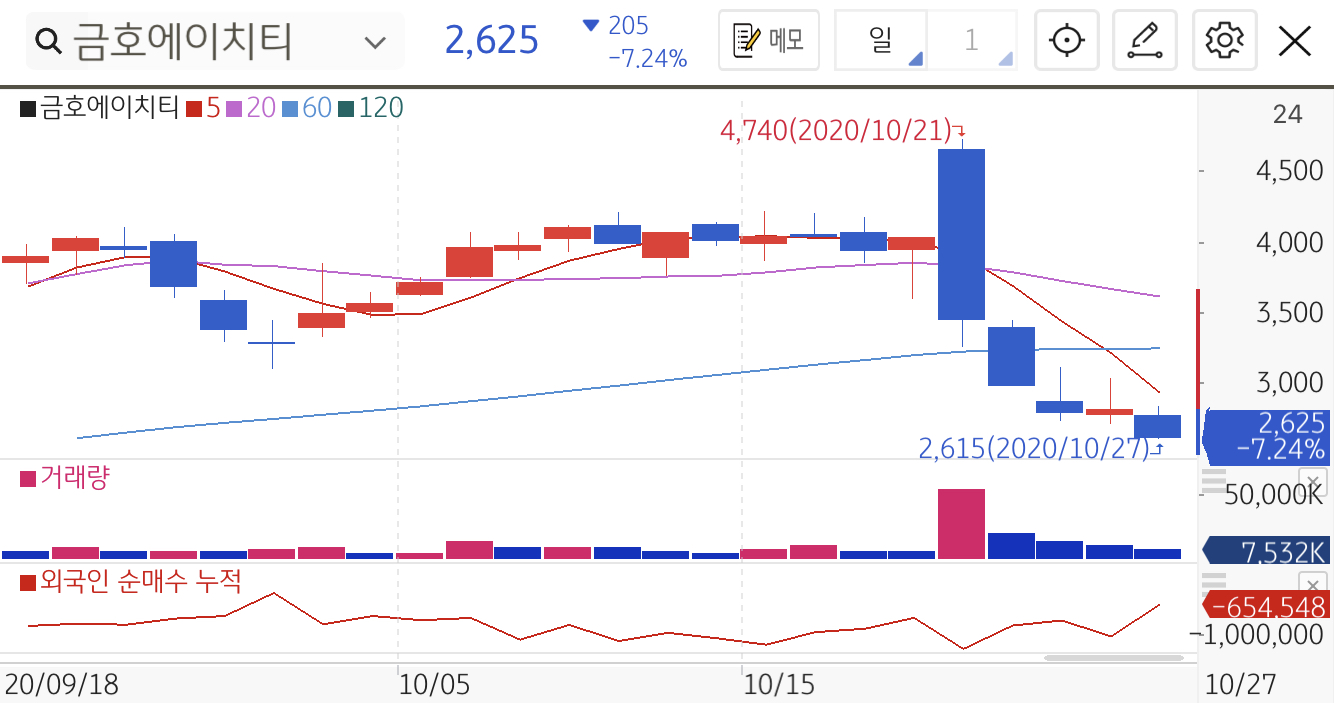This screenshot has height=703, width=1334.
Task: Click the horizontal chart scrollbar
Action: pos(1113,658)
